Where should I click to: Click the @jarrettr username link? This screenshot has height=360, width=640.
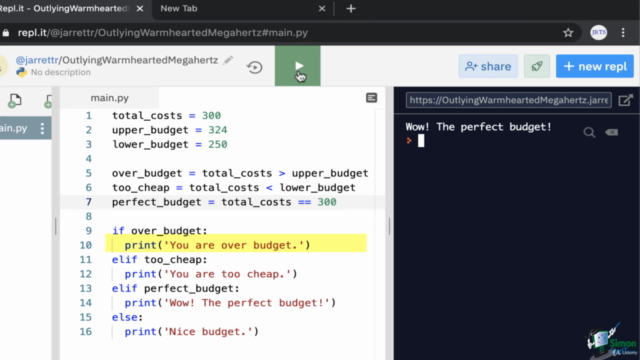tap(37, 60)
